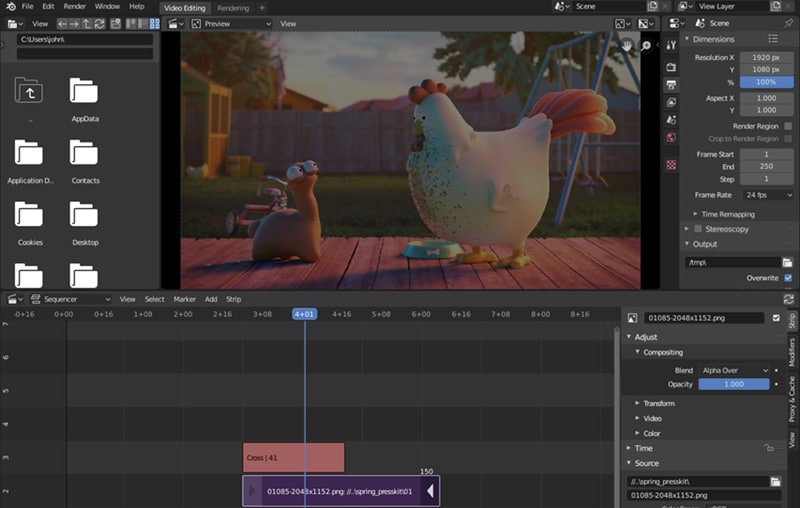Open the Preview display mode dropdown
The height and width of the screenshot is (508, 800).
coord(231,23)
